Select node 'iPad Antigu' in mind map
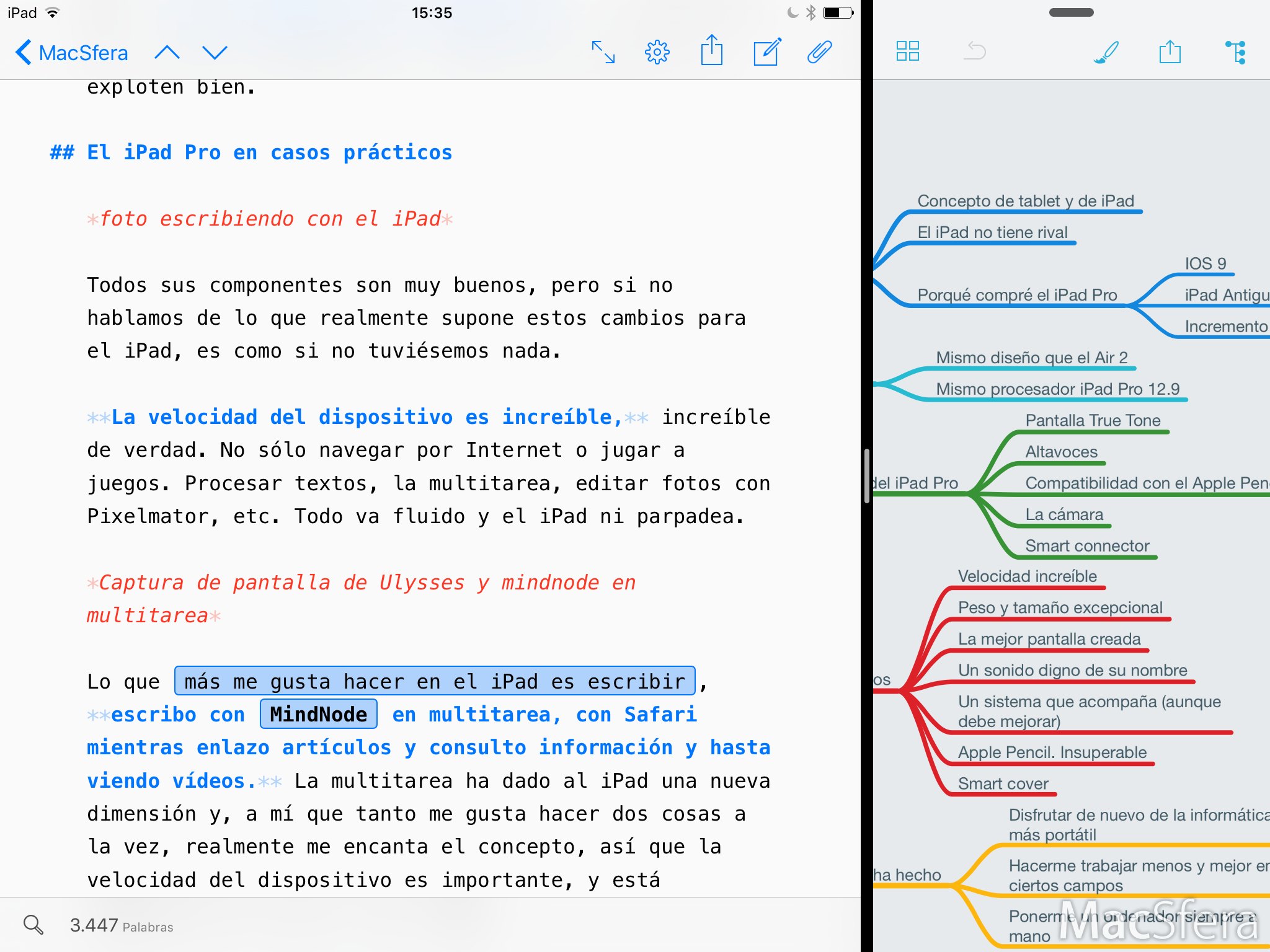This screenshot has height=952, width=1270. tap(1227, 295)
